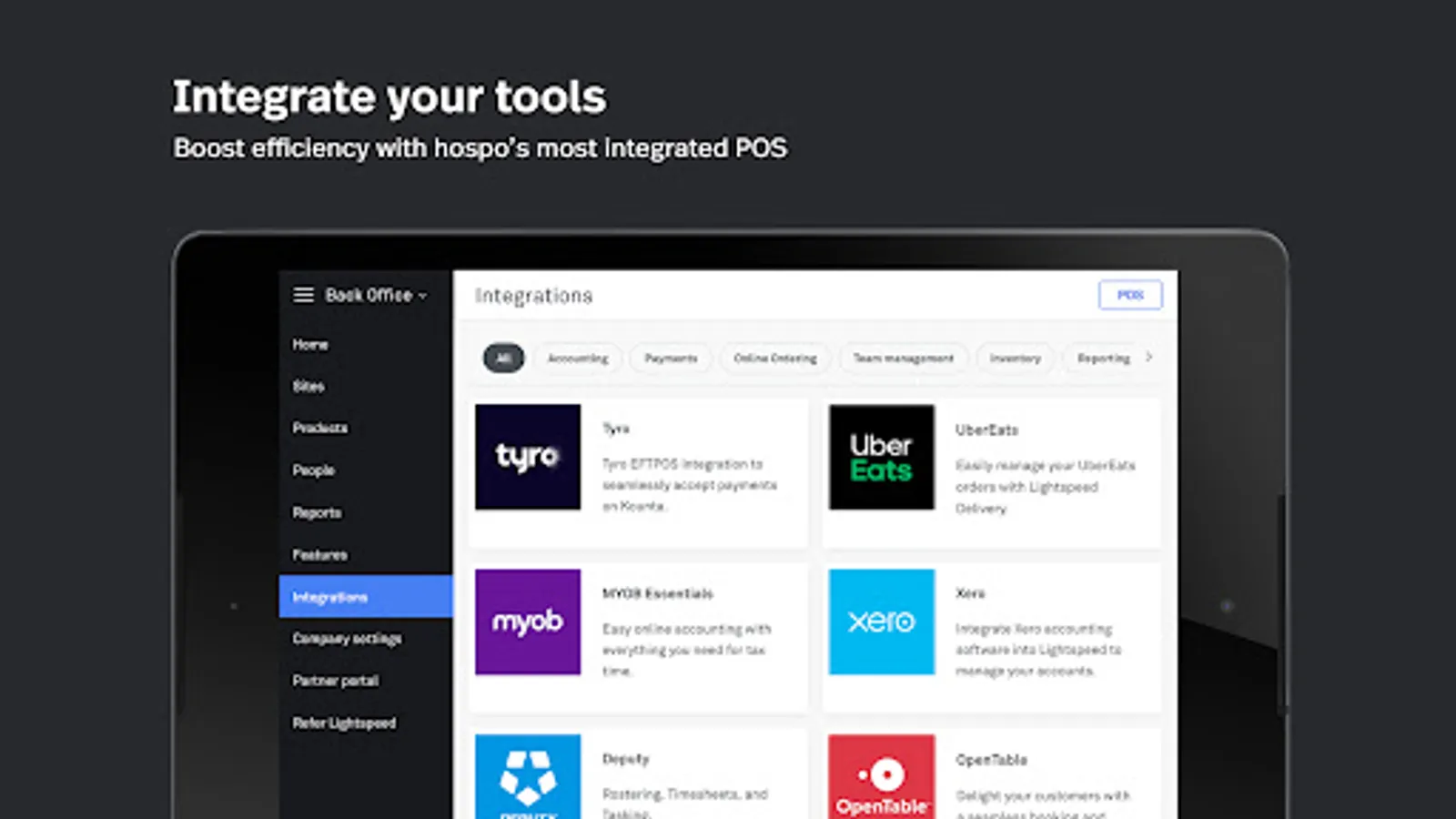View Reports from the sidebar
The width and height of the screenshot is (1456, 819).
point(317,513)
